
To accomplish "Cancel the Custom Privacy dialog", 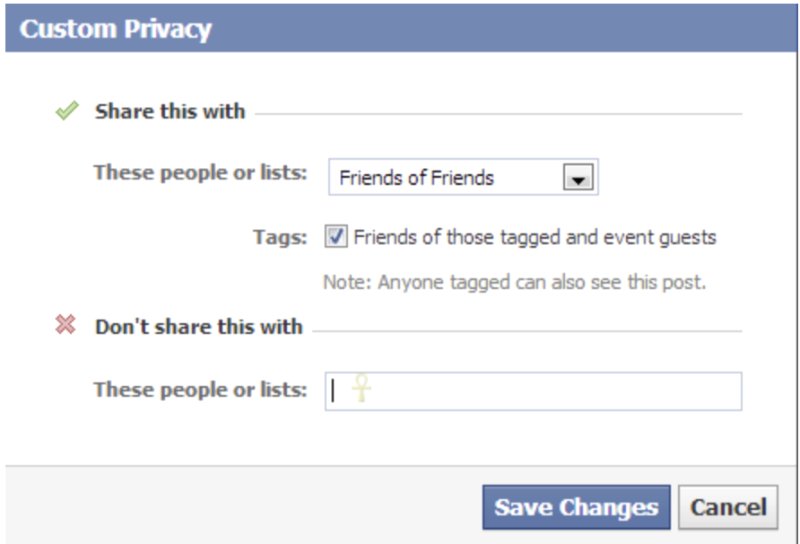I will tap(728, 507).
